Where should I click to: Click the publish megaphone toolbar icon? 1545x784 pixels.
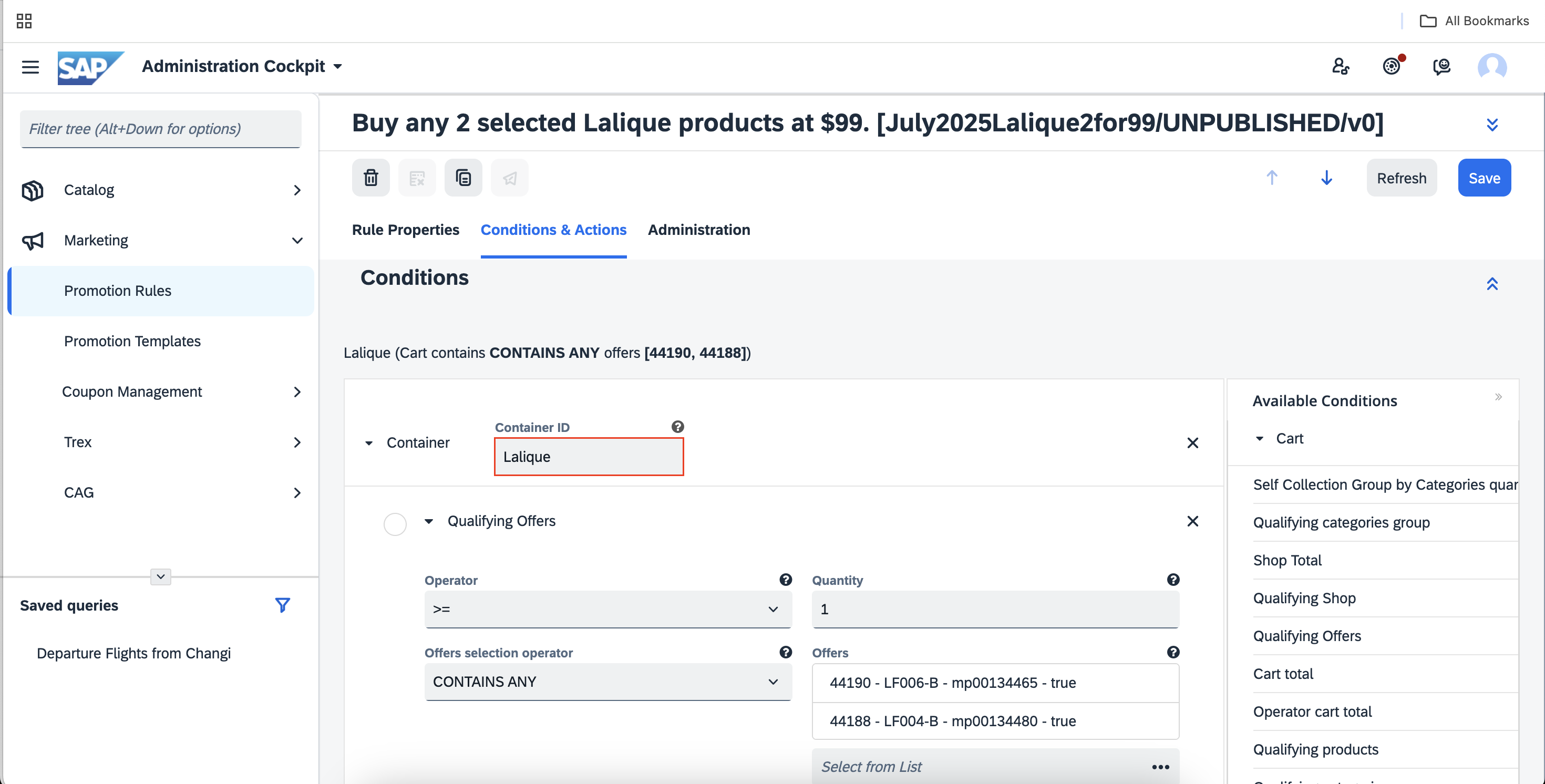(509, 178)
